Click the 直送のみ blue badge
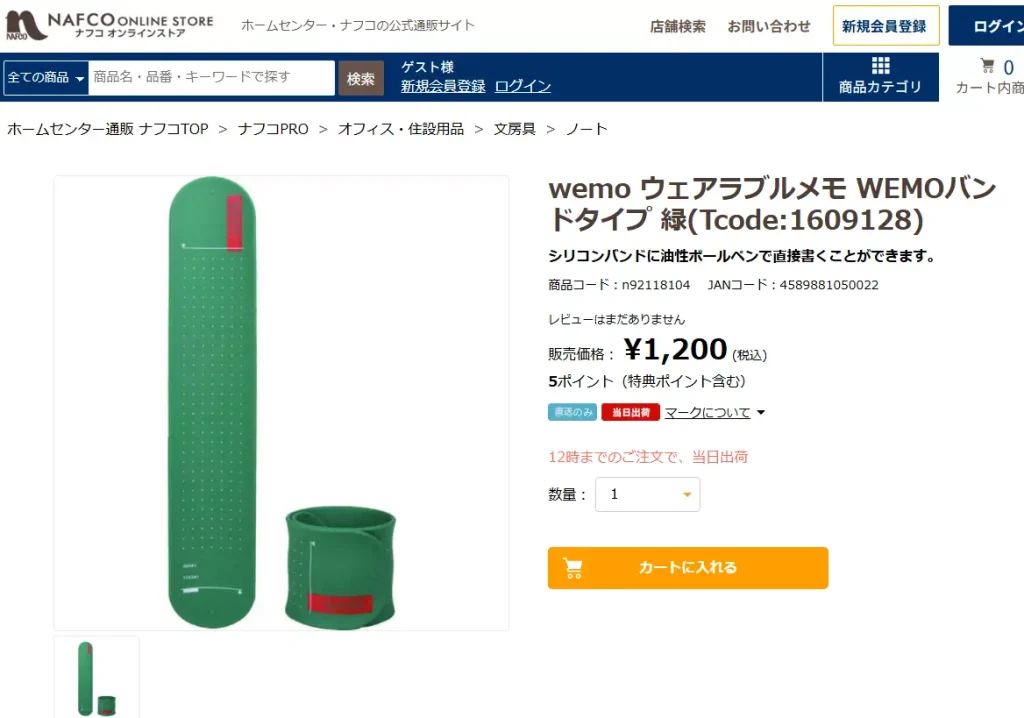The height and width of the screenshot is (718, 1024). click(572, 412)
